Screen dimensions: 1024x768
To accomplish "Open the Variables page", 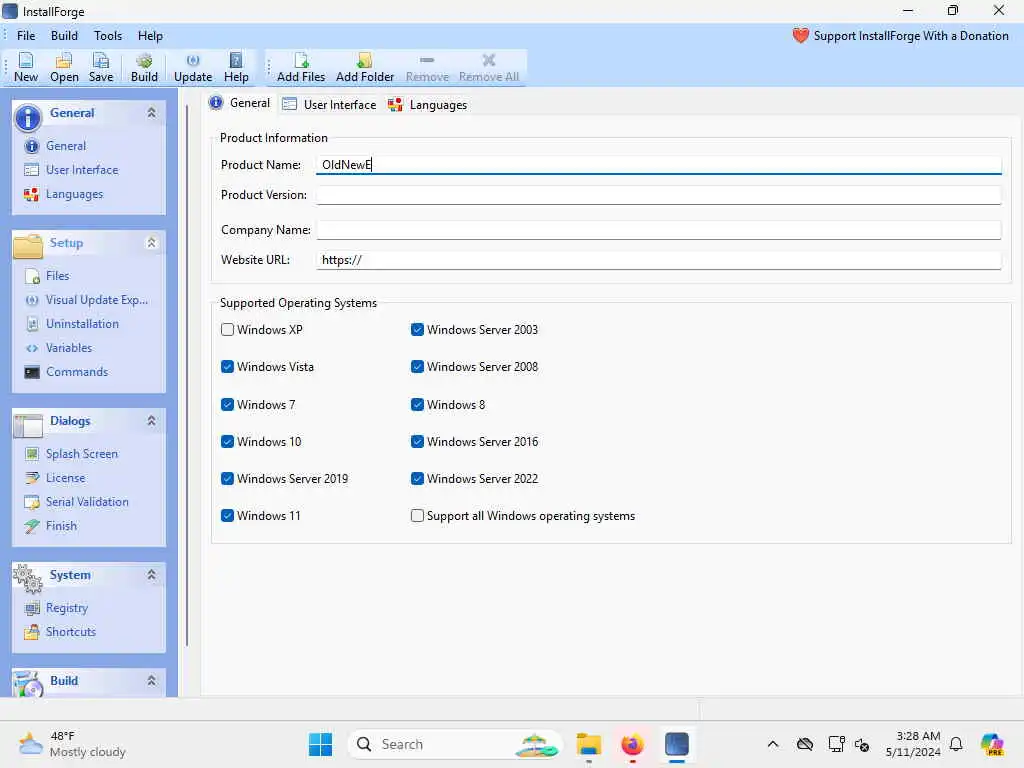I will pyautogui.click(x=69, y=347).
